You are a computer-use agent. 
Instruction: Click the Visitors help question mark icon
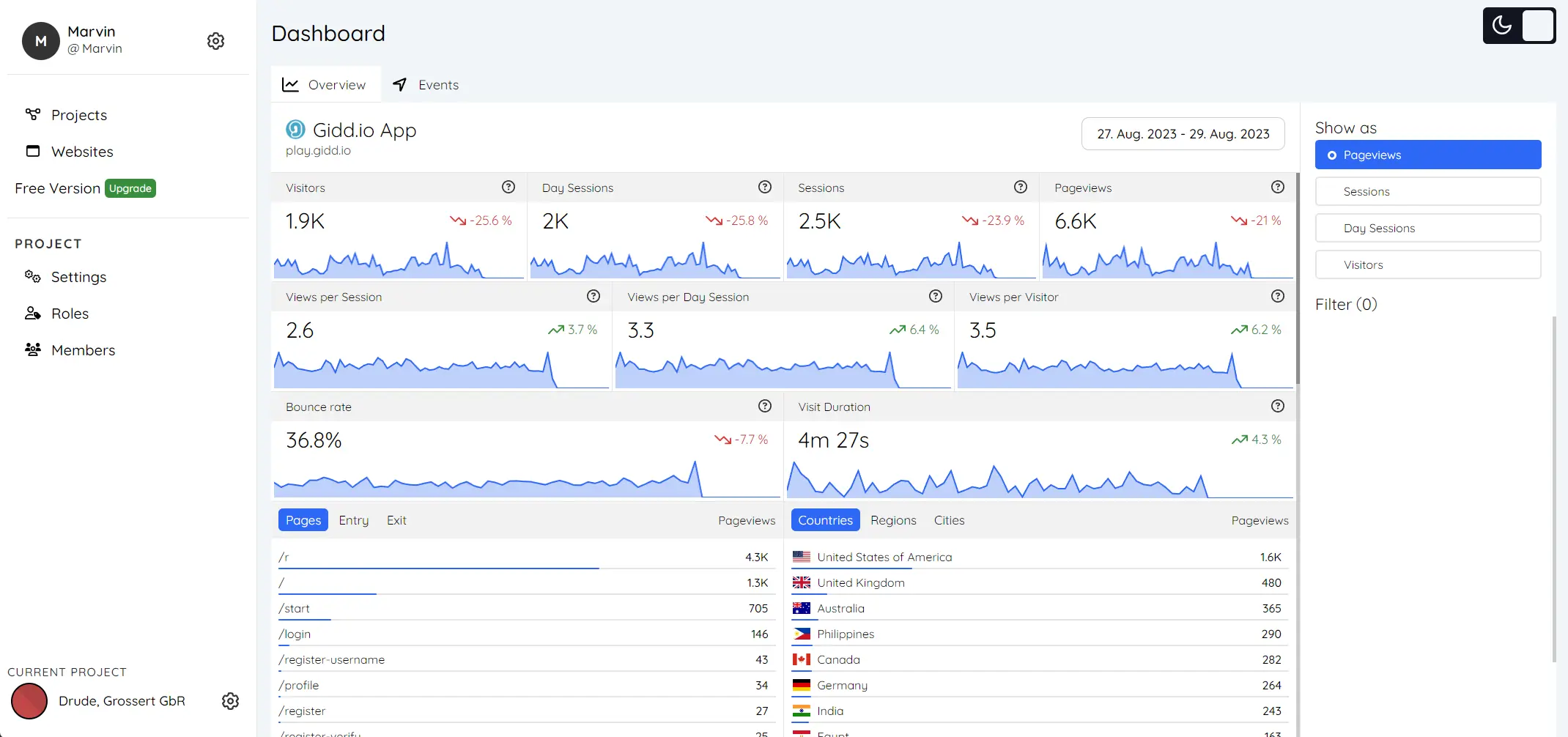pos(508,188)
